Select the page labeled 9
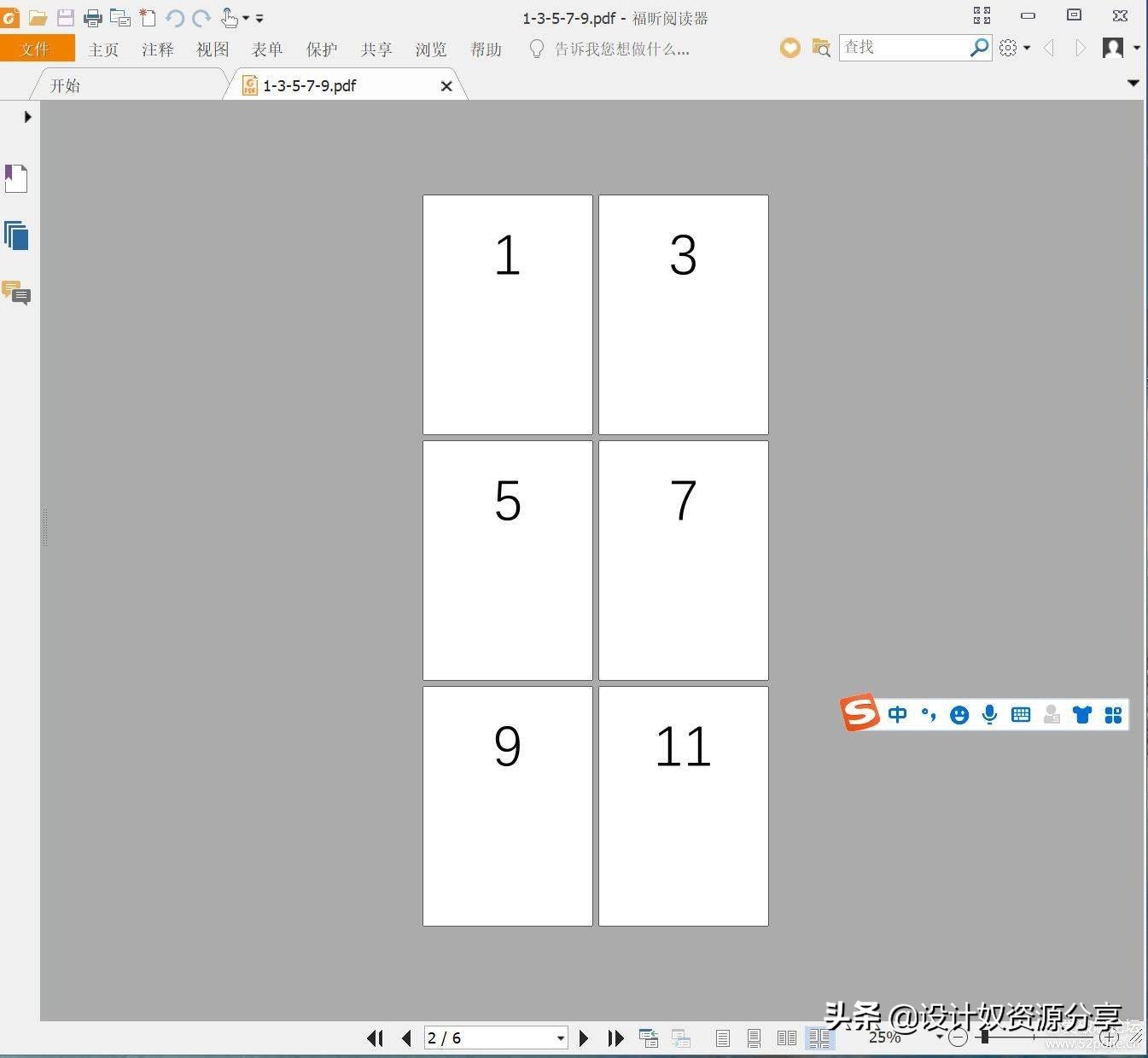The image size is (1148, 1058). 508,806
